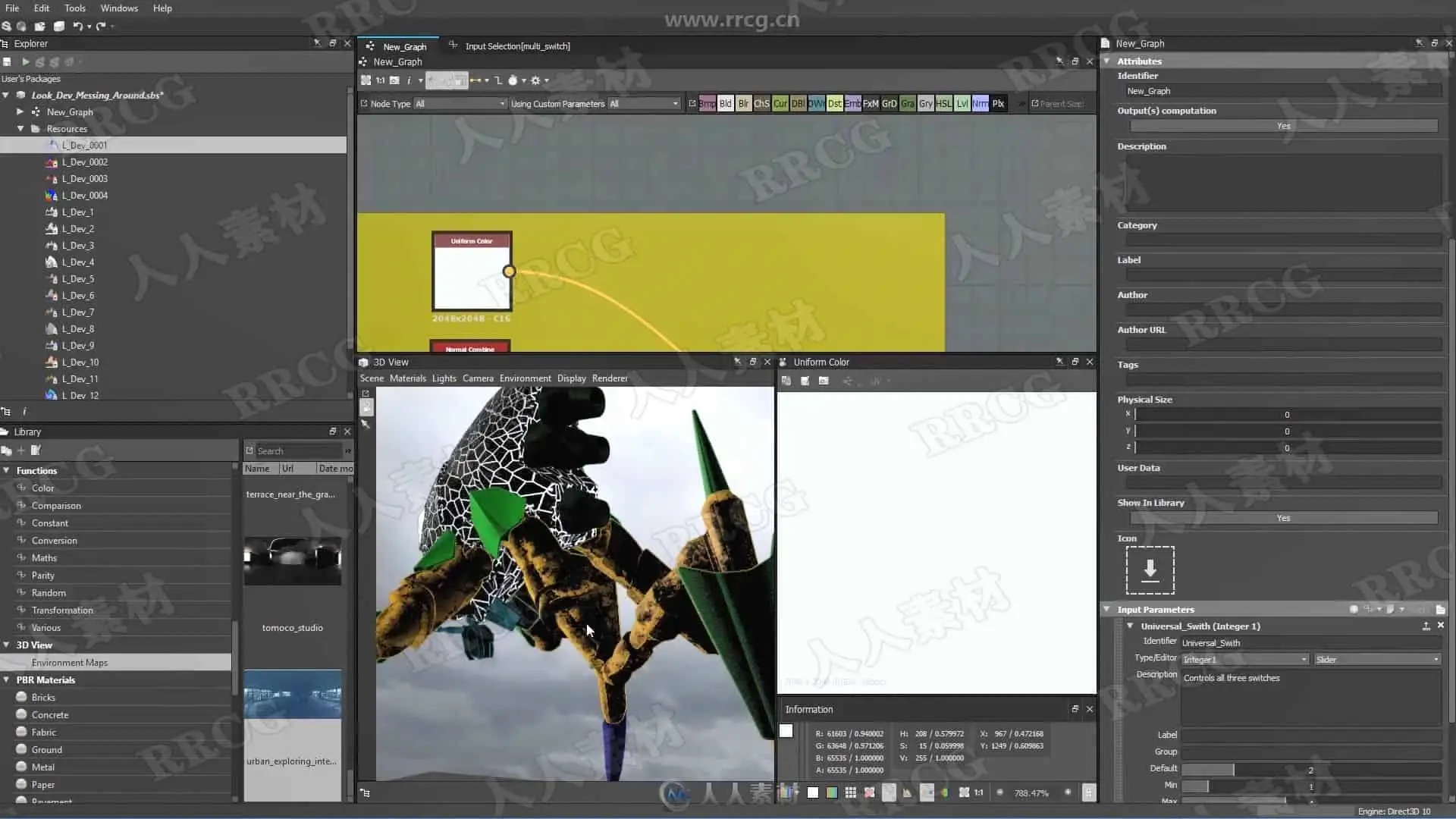Click the download arrow Icon placeholder
Screen dimensions: 1456x819
(x=1150, y=570)
